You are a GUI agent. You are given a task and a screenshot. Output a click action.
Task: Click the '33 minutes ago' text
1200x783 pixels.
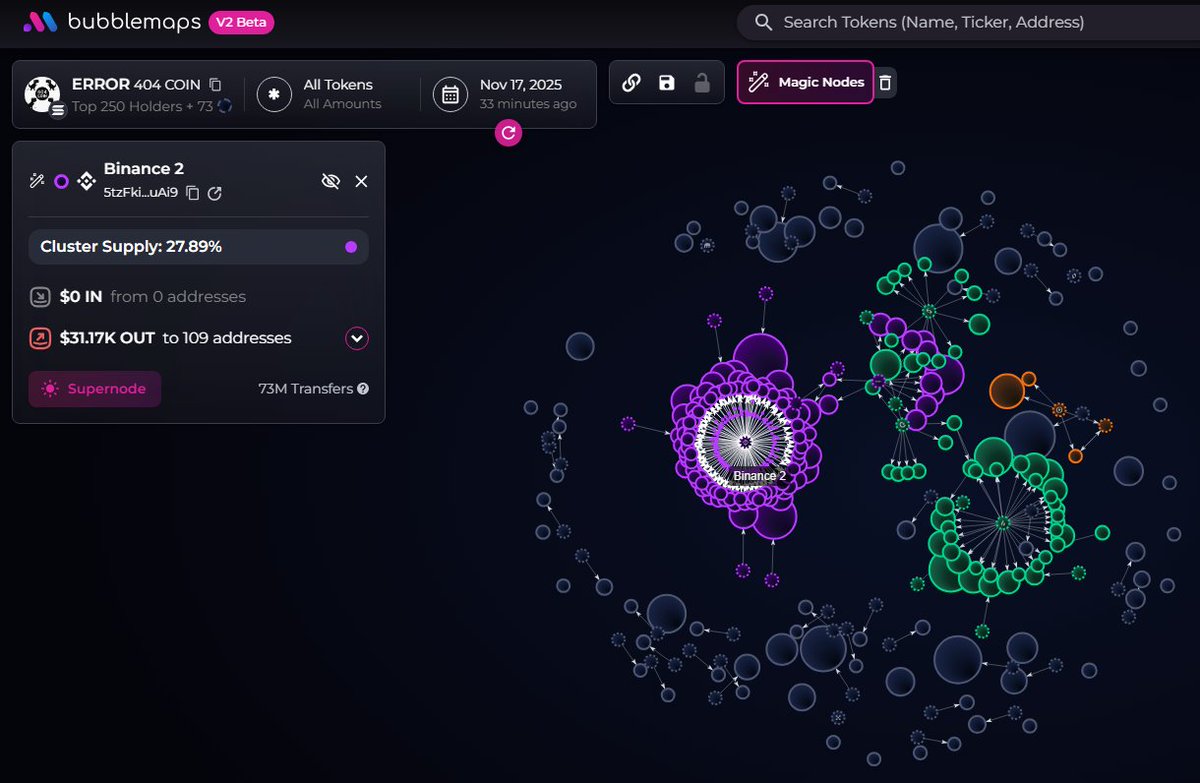(x=528, y=104)
